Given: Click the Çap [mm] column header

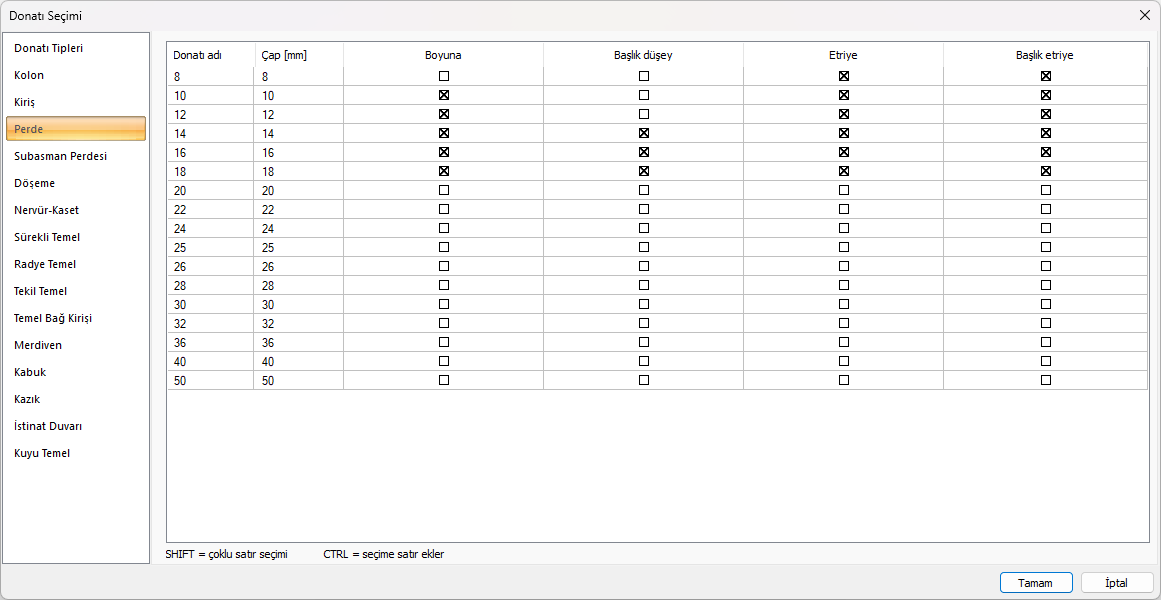Looking at the screenshot, I should (284, 55).
